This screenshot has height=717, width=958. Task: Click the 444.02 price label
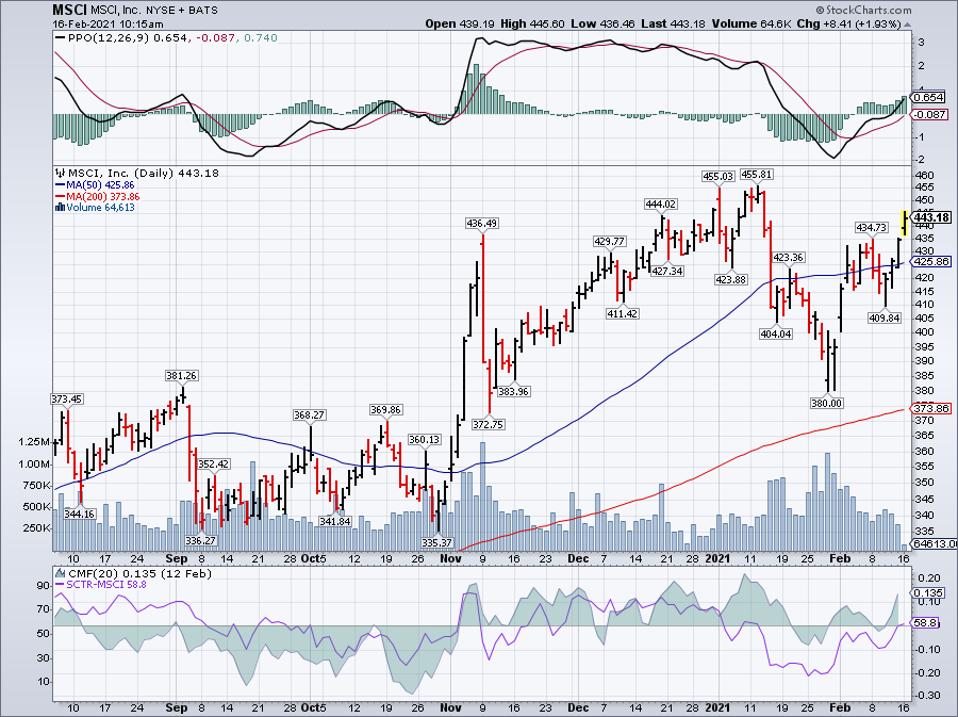click(x=660, y=204)
